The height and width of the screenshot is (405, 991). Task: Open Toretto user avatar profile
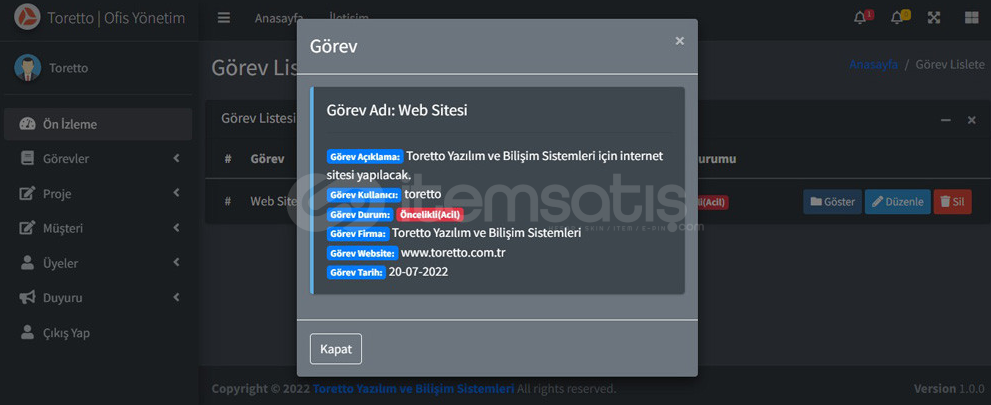tap(27, 68)
